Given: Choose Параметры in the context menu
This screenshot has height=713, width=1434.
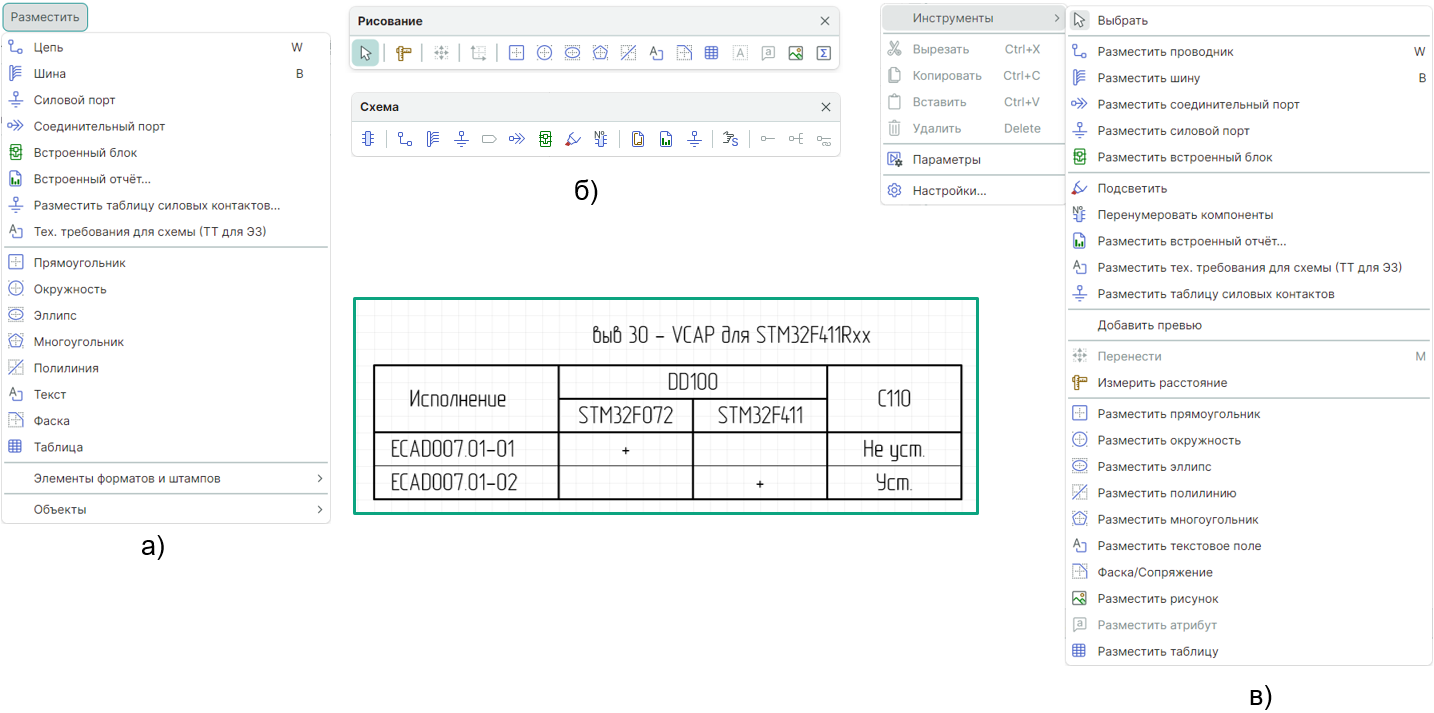Looking at the screenshot, I should click(x=946, y=159).
